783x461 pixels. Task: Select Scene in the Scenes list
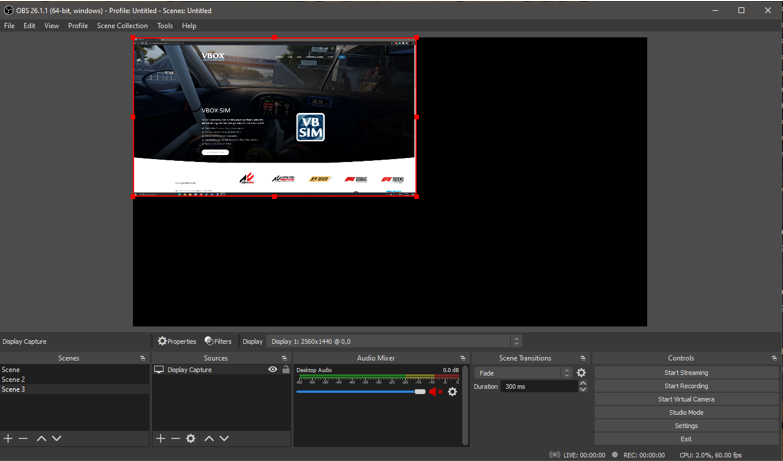[74, 370]
